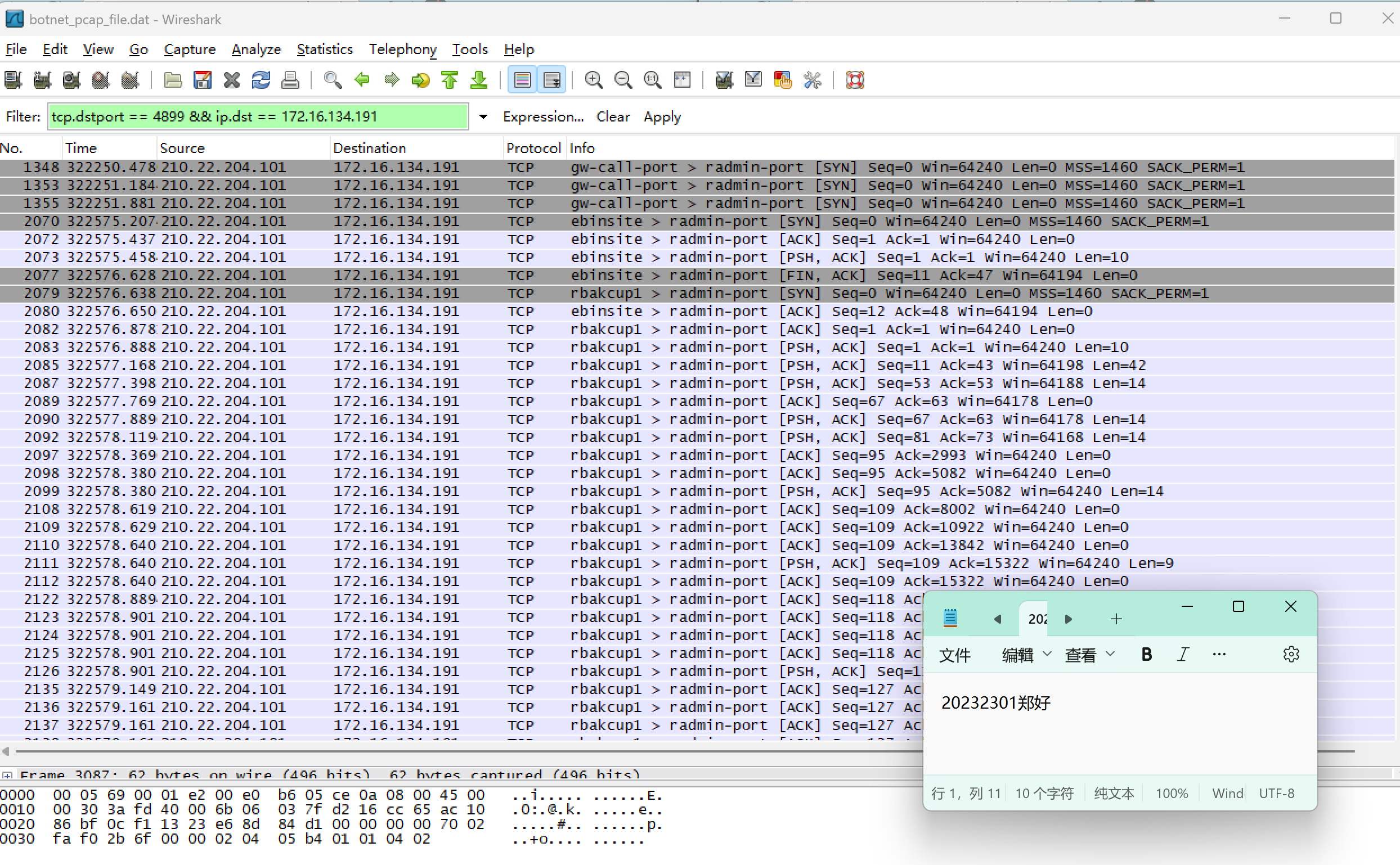Click inside the display filter field

(258, 117)
